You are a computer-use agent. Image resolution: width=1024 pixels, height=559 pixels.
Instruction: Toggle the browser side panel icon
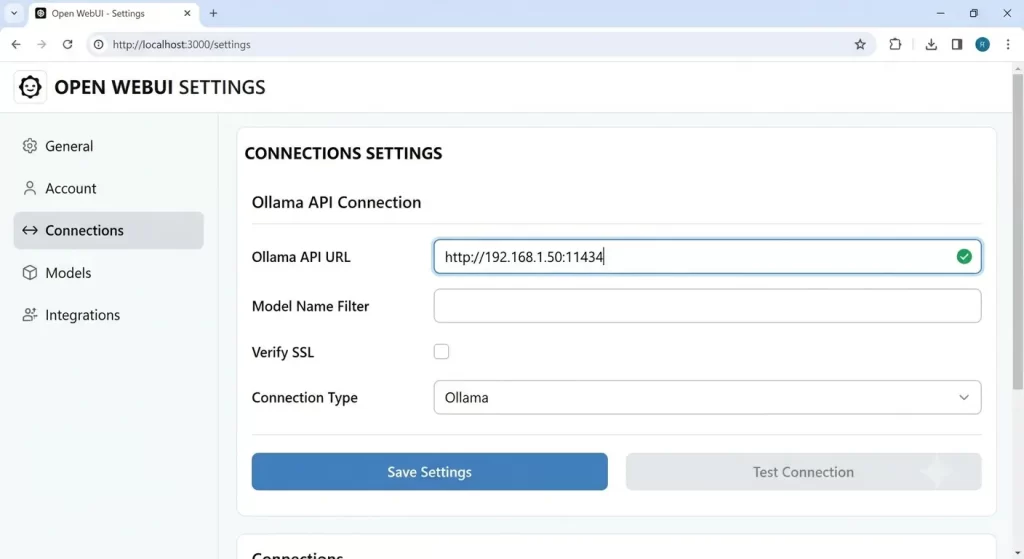957,44
